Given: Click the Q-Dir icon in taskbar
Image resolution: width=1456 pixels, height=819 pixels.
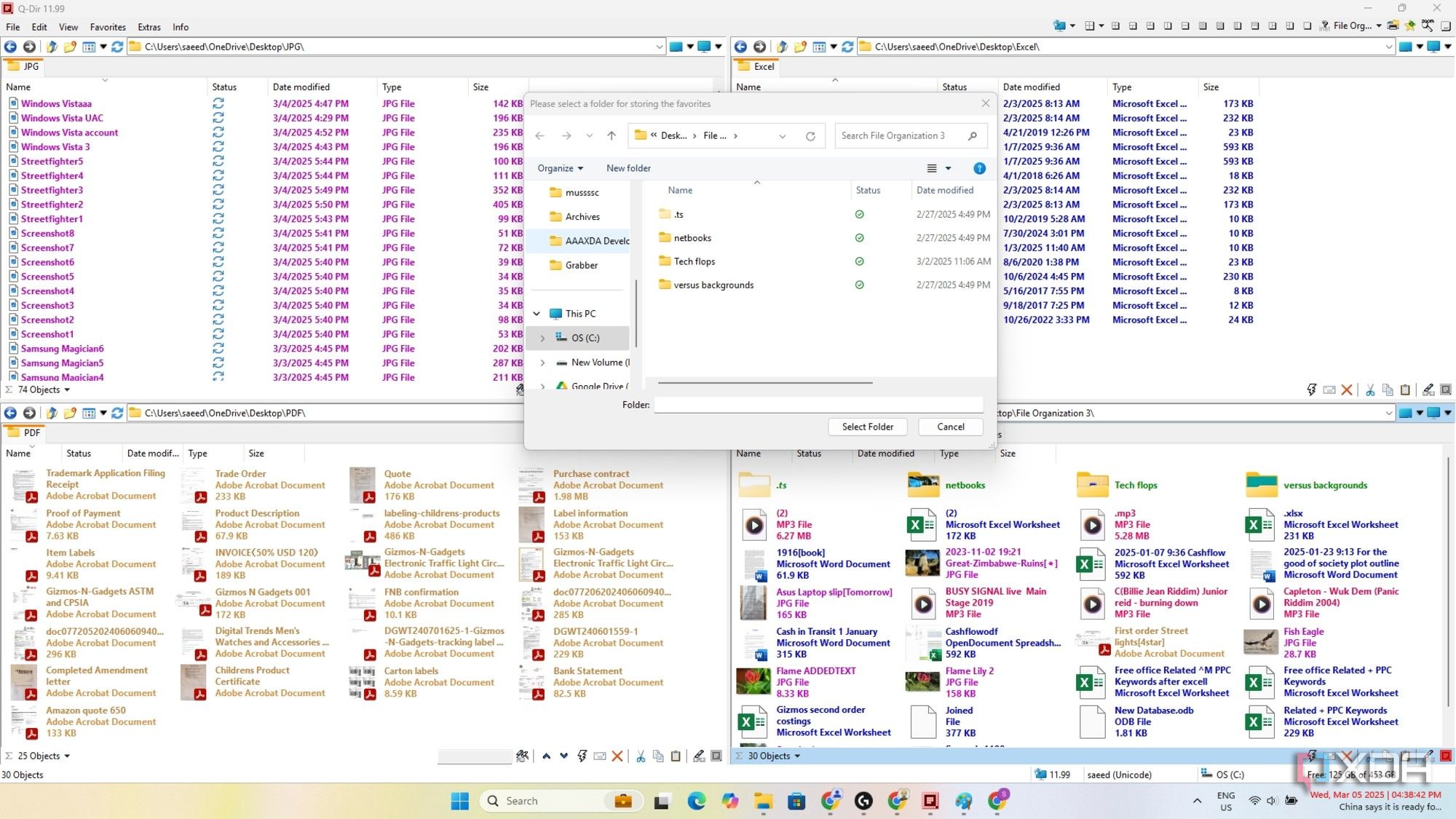Looking at the screenshot, I should click(930, 801).
